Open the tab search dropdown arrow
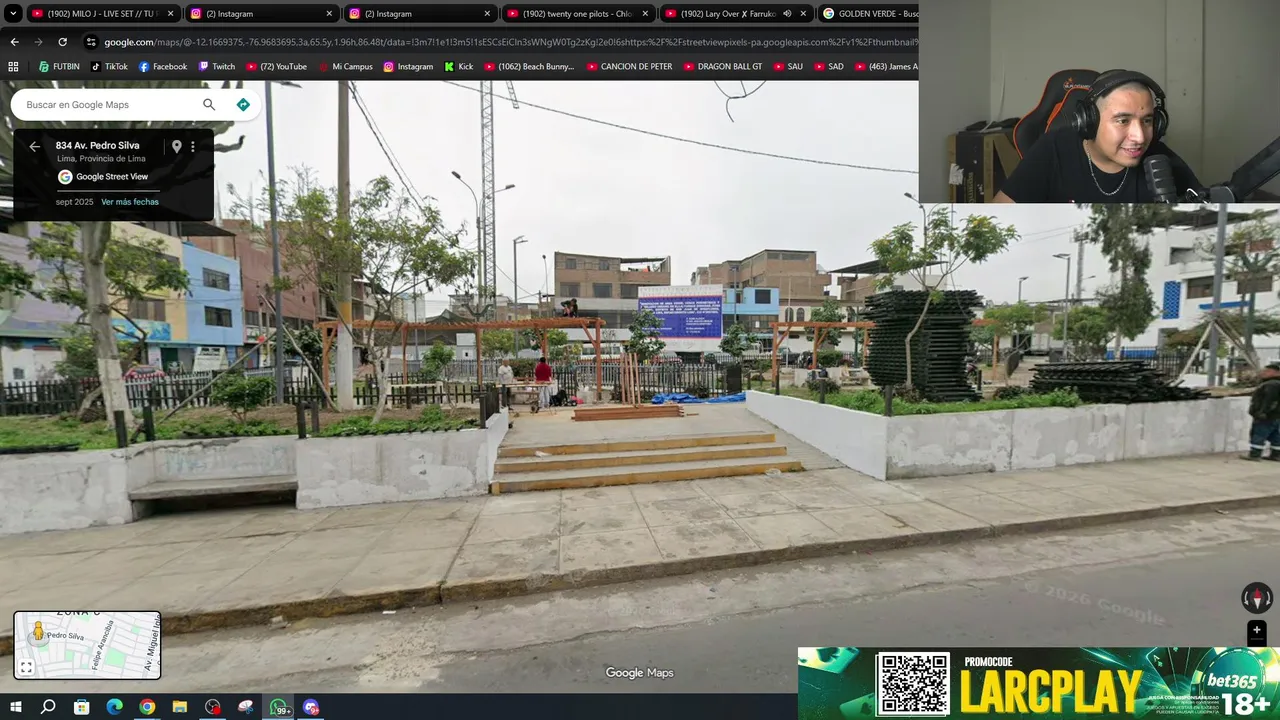 click(12, 14)
